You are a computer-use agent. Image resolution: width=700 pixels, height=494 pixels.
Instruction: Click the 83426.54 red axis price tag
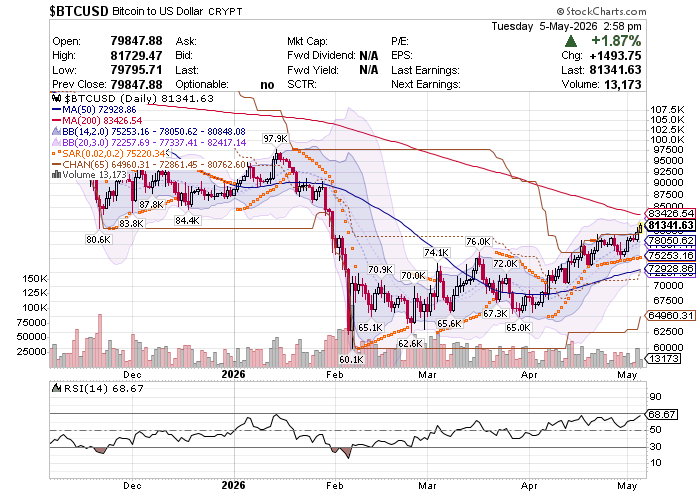click(x=671, y=214)
